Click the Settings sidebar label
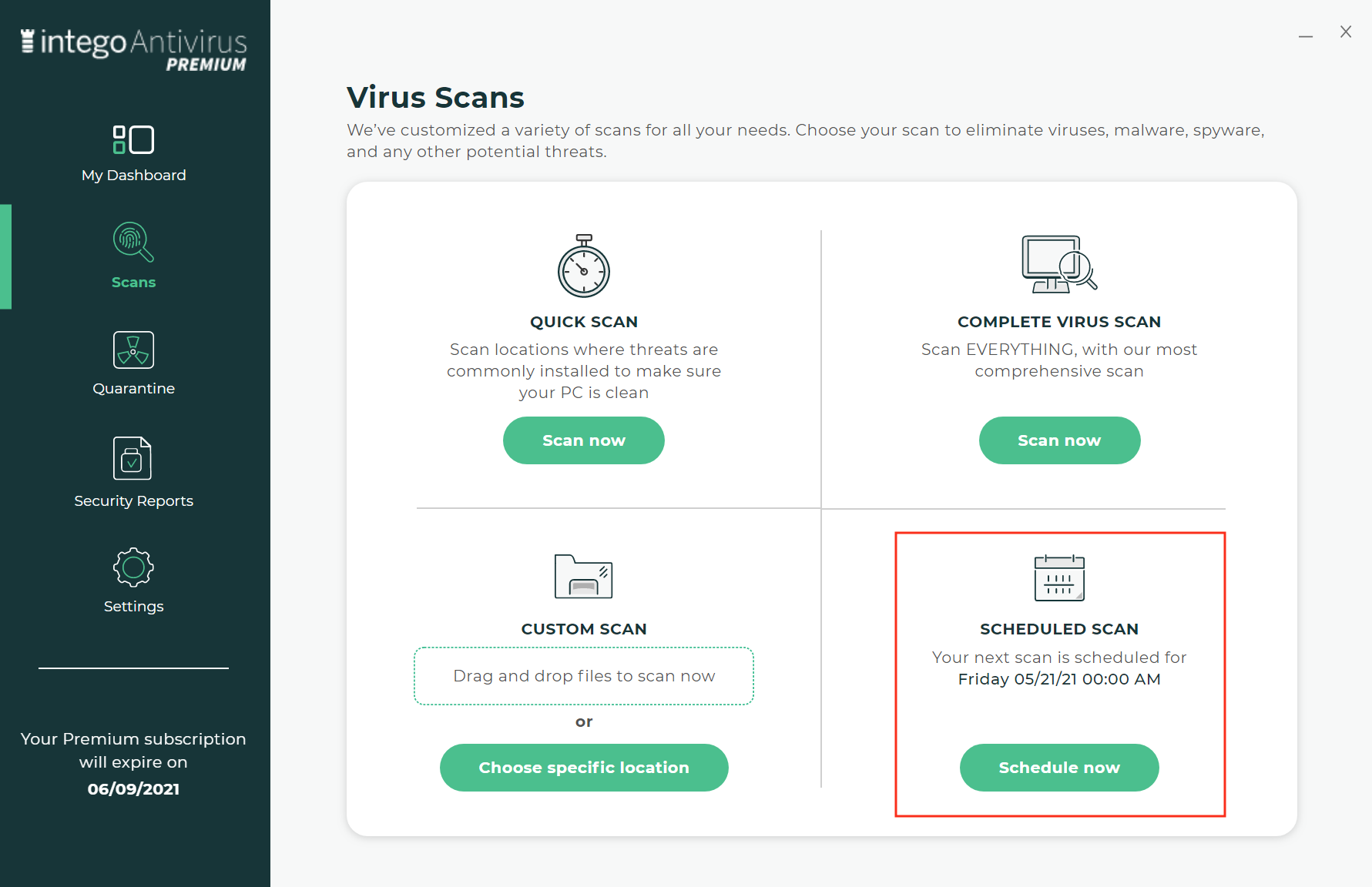 (134, 607)
